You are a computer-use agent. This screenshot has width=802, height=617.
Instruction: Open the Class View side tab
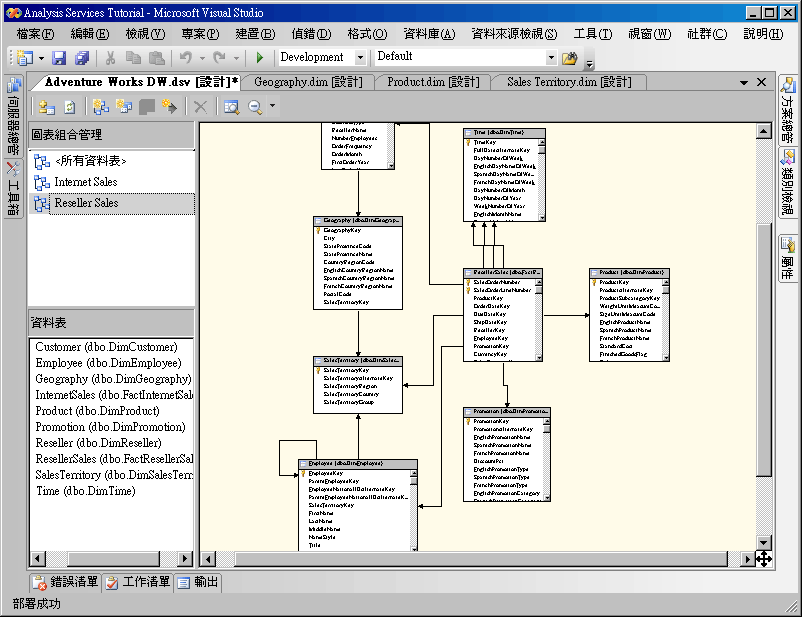point(788,183)
